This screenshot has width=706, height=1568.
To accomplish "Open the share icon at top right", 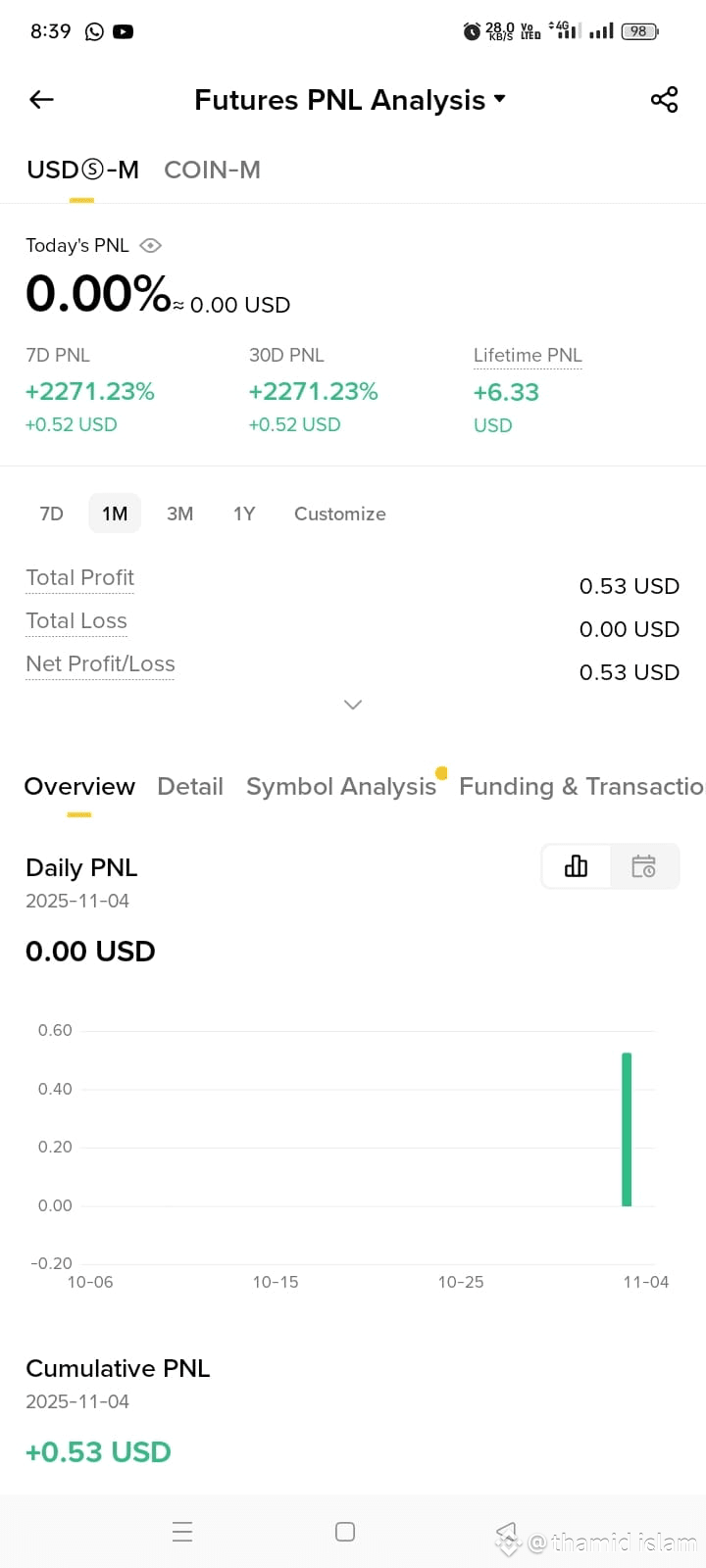I will coord(664,99).
